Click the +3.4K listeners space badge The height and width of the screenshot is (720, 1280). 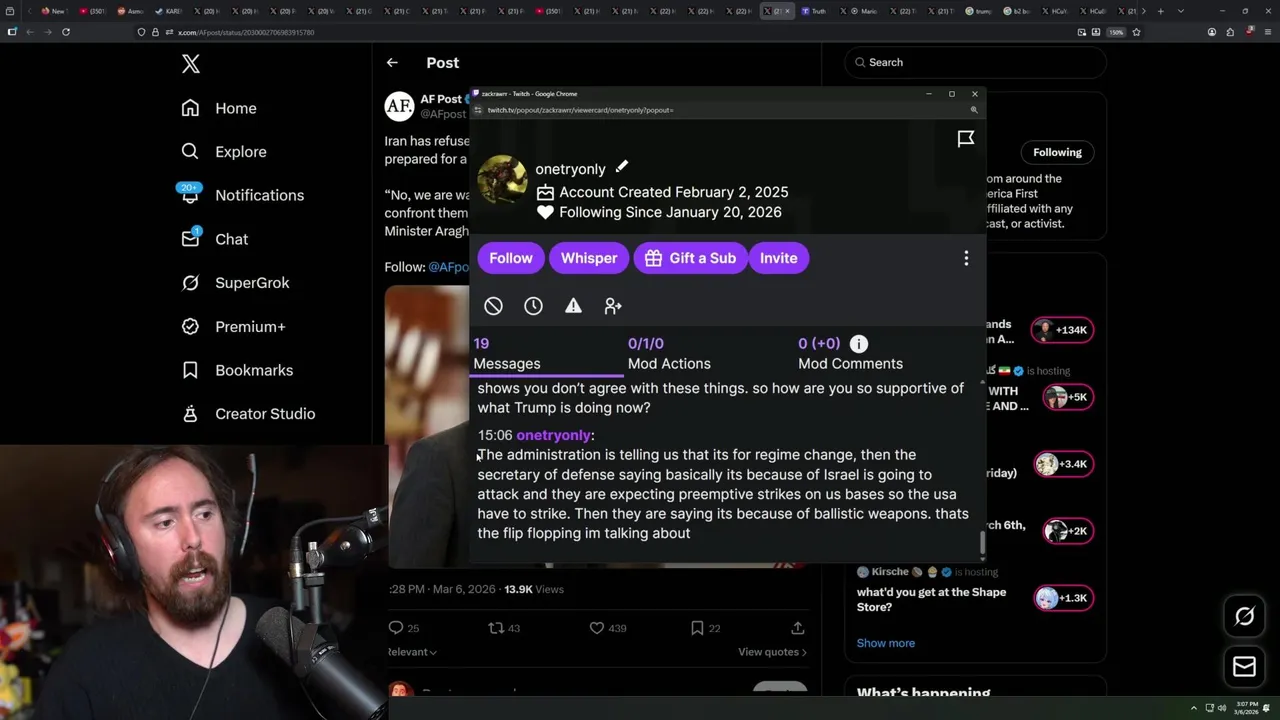pos(1063,464)
